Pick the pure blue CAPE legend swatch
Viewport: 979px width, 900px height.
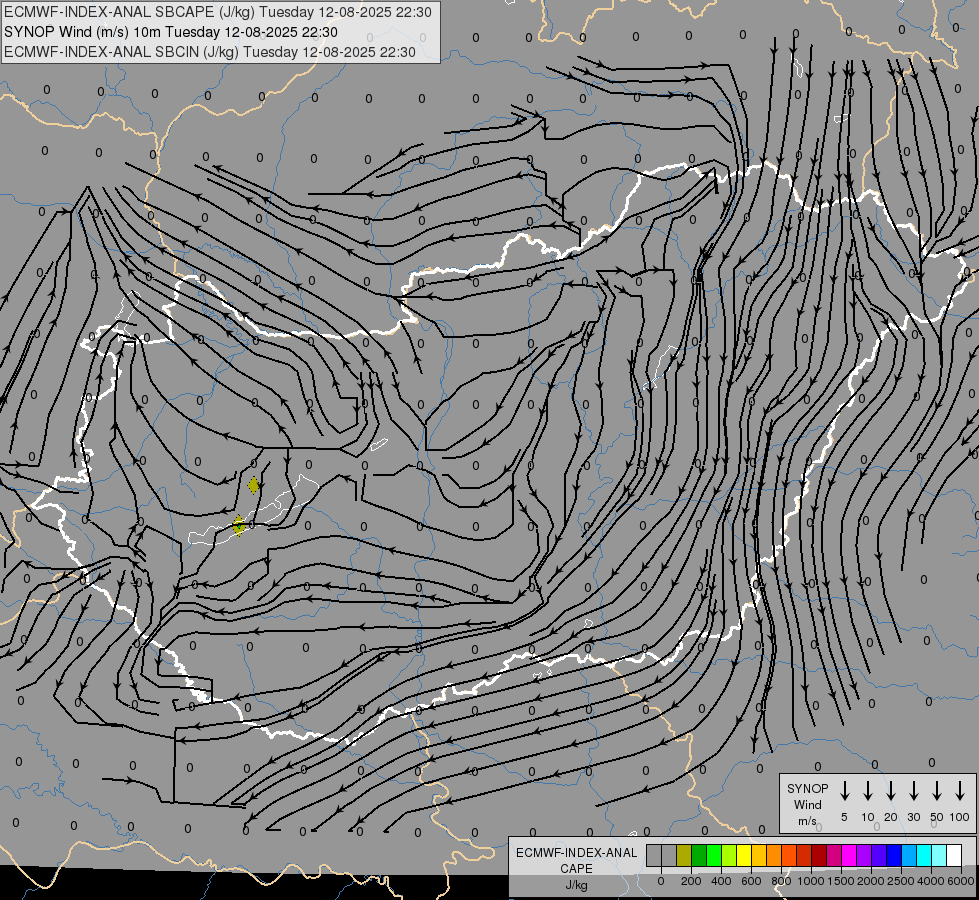[894, 855]
